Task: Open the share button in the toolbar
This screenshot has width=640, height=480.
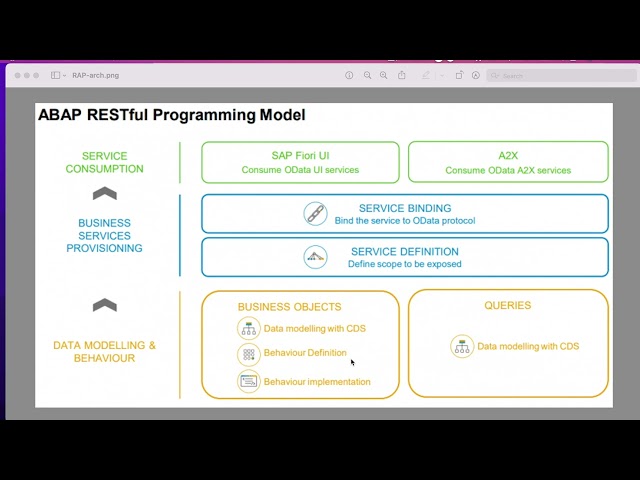Action: click(x=402, y=75)
